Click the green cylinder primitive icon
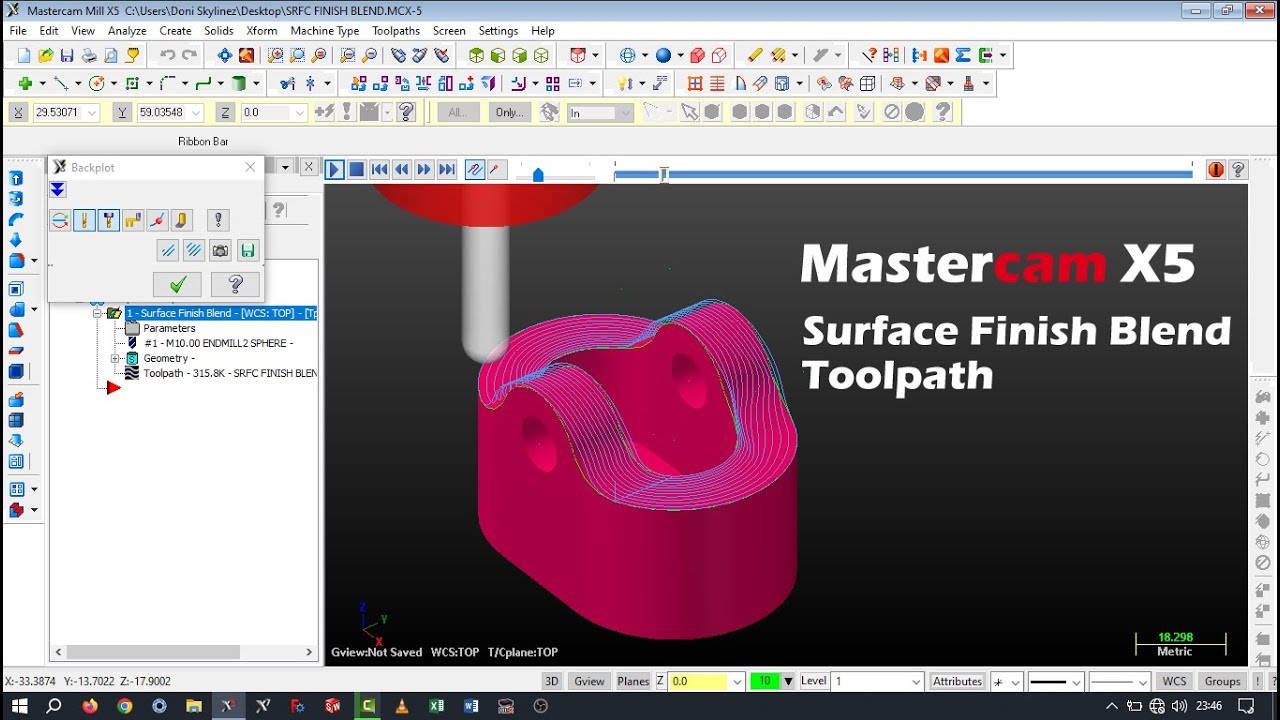Screen dimensions: 1280x720 pyautogui.click(x=239, y=84)
